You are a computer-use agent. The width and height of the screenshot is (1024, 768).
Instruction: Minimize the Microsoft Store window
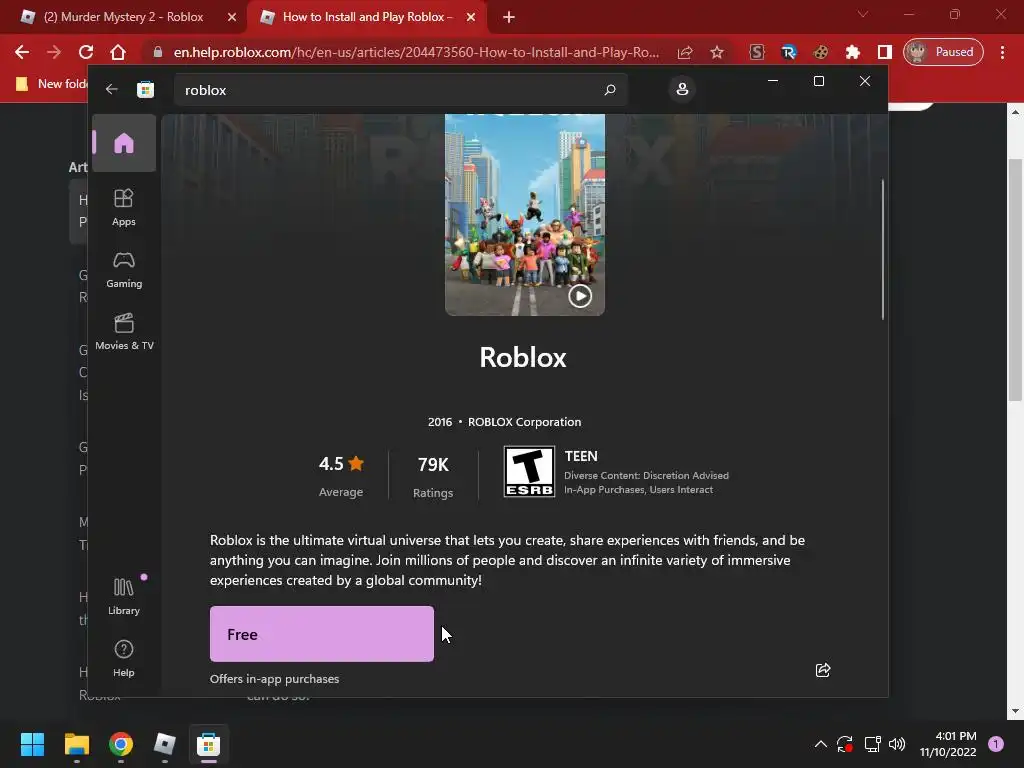773,81
